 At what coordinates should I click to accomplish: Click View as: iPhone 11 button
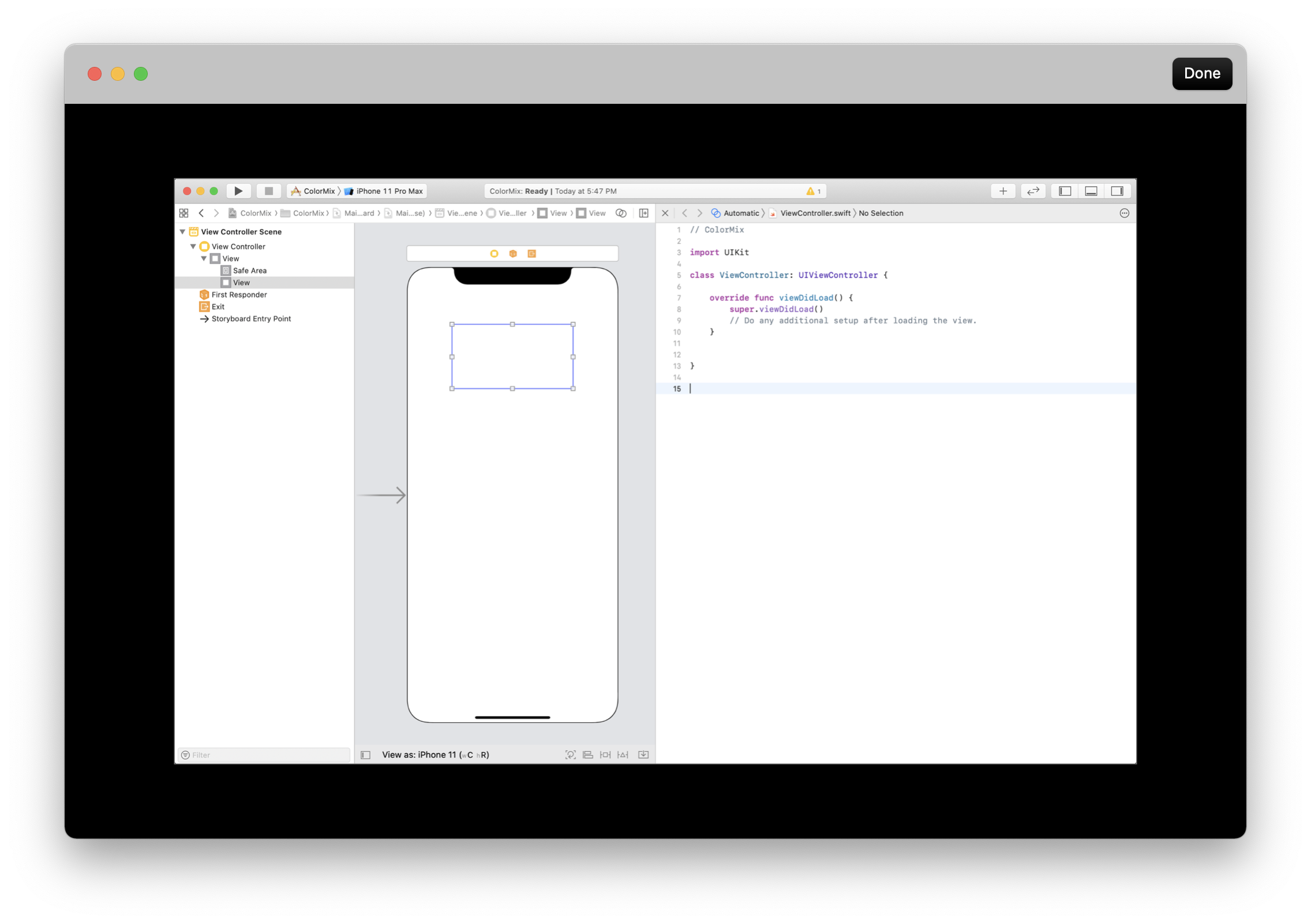435,754
